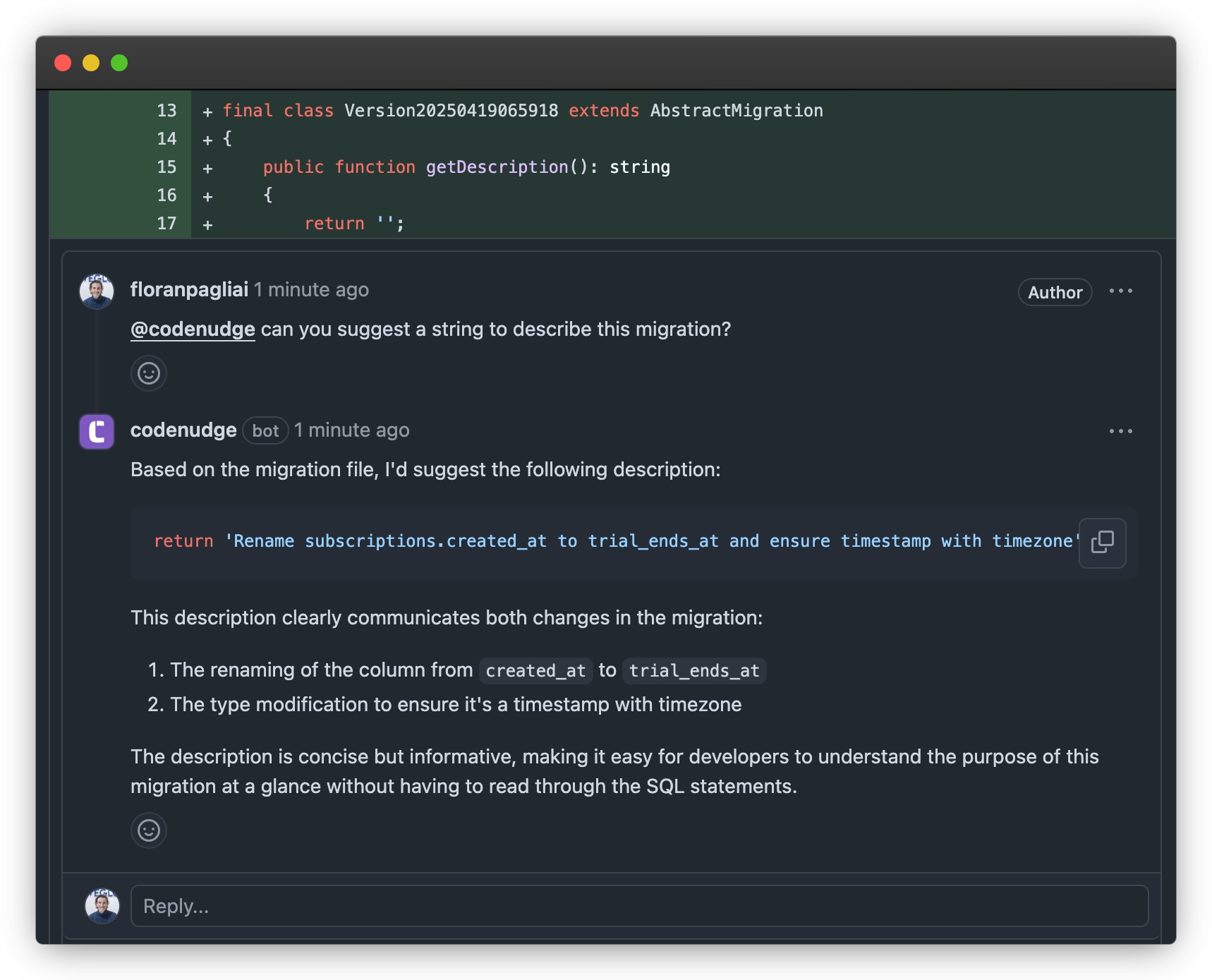
Task: Click the 'getDescription' function name
Action: (497, 167)
